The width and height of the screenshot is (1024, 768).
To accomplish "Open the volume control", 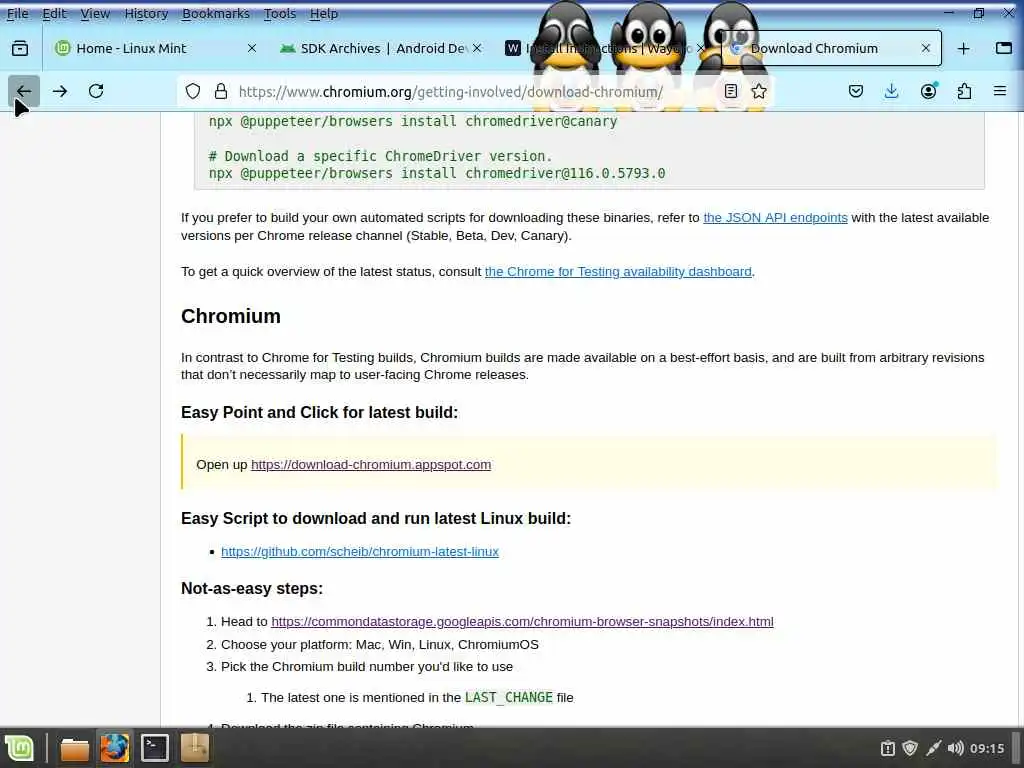I will 955,748.
